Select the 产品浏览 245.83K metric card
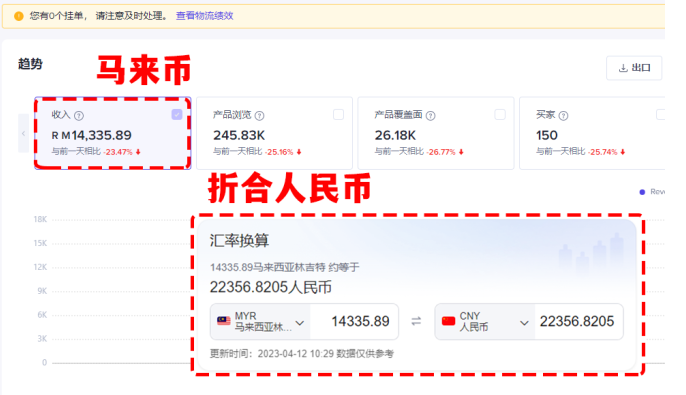 (x=274, y=133)
